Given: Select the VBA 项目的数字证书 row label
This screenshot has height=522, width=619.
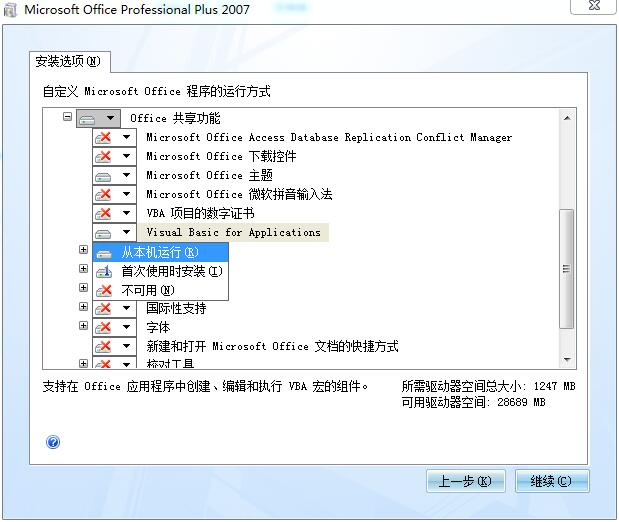Looking at the screenshot, I should point(201,213).
